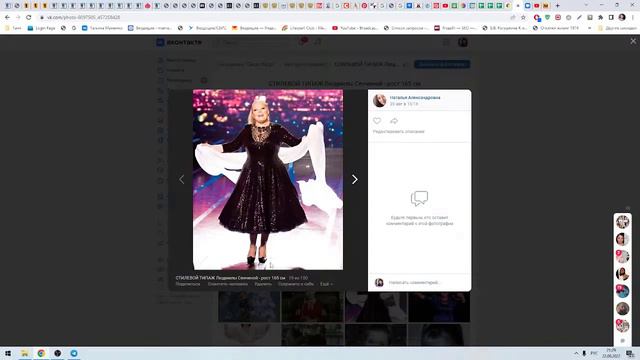Click the author's avatar in photo panel
The image size is (640, 360).
point(380,100)
